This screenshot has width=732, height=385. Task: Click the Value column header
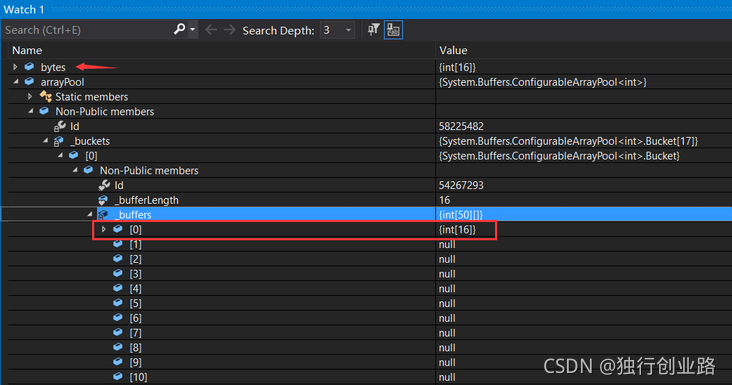pyautogui.click(x=453, y=50)
